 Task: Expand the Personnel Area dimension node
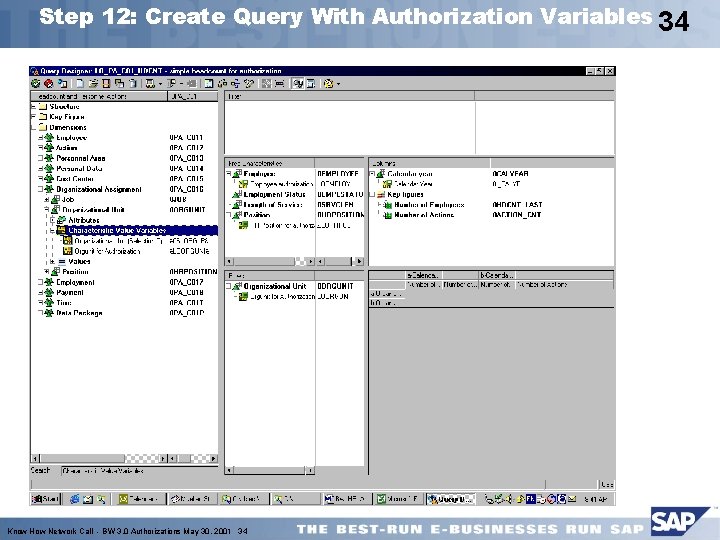point(40,158)
